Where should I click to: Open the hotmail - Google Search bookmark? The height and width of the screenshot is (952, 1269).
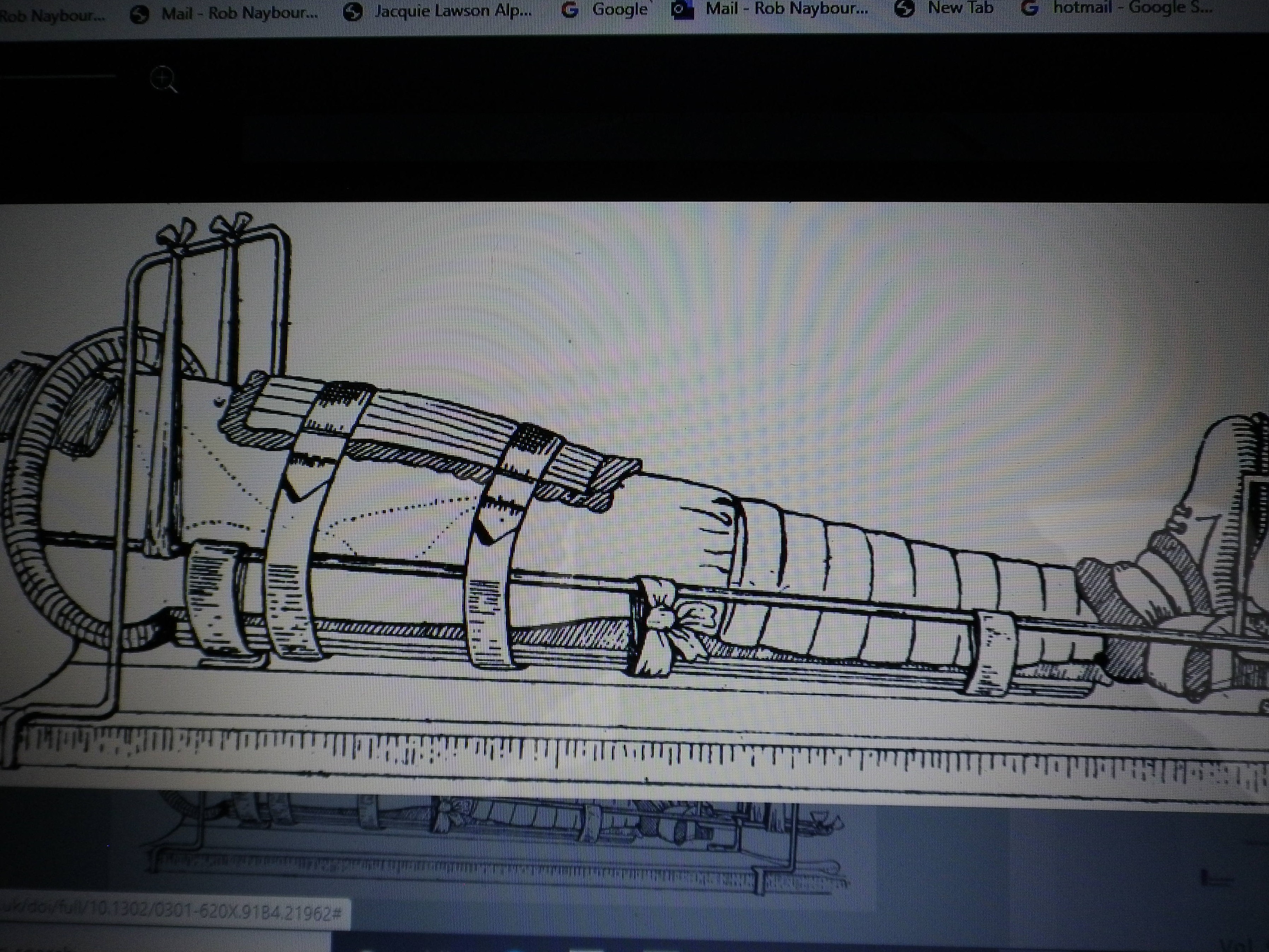coord(1116,8)
